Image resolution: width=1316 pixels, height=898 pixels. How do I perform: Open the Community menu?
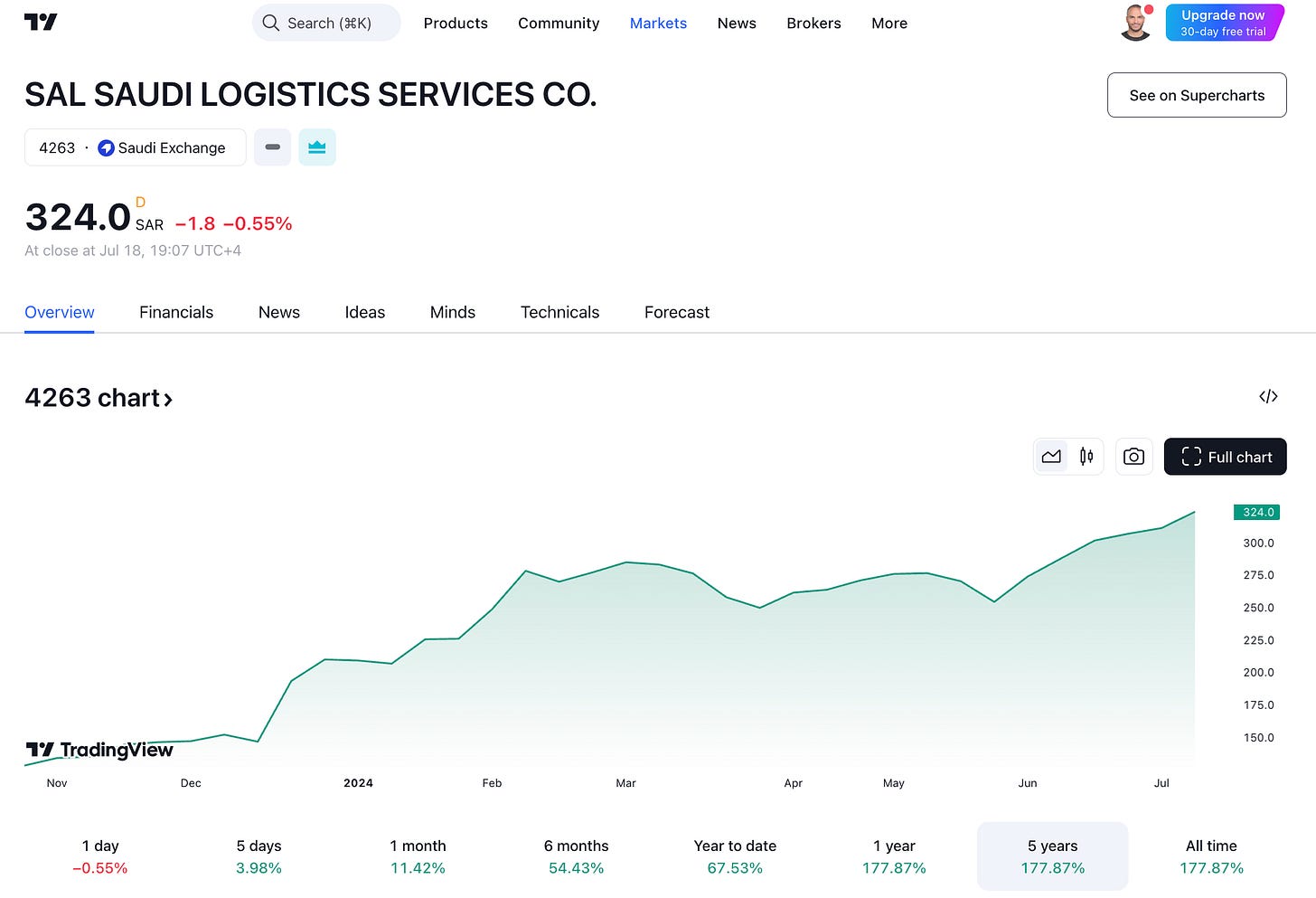pyautogui.click(x=559, y=23)
